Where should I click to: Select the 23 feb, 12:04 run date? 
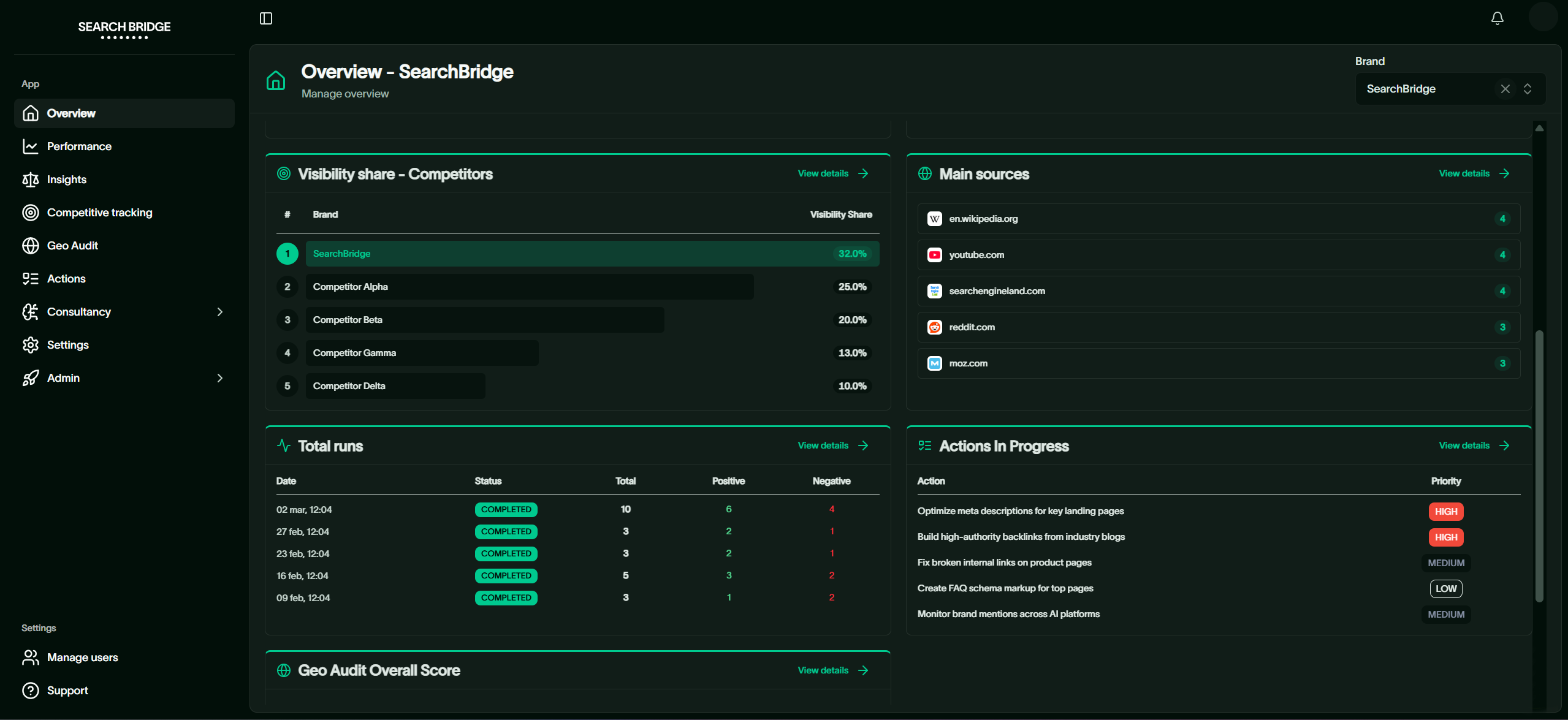(303, 553)
